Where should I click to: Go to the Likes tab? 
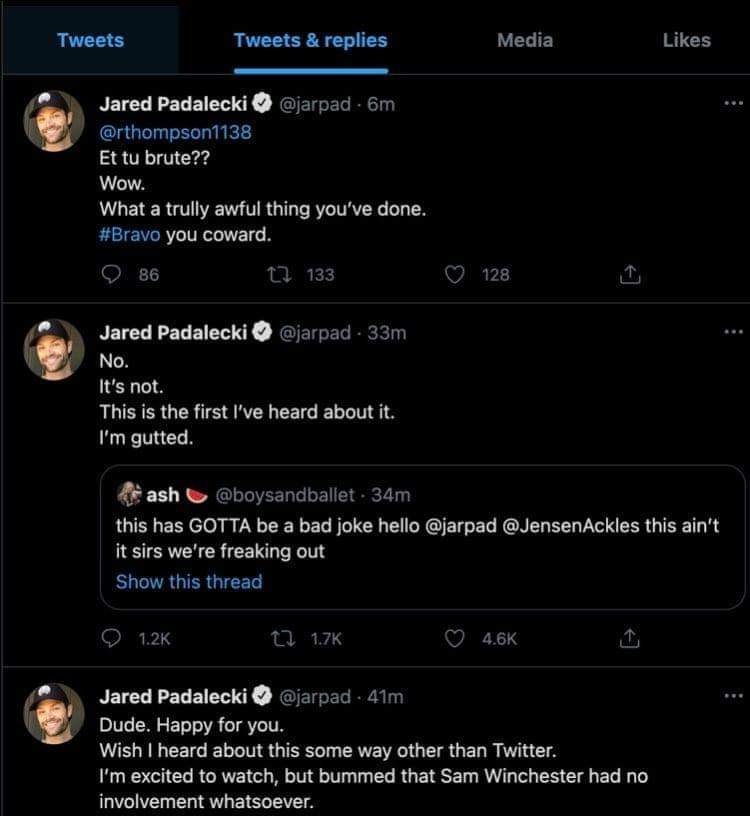[686, 40]
